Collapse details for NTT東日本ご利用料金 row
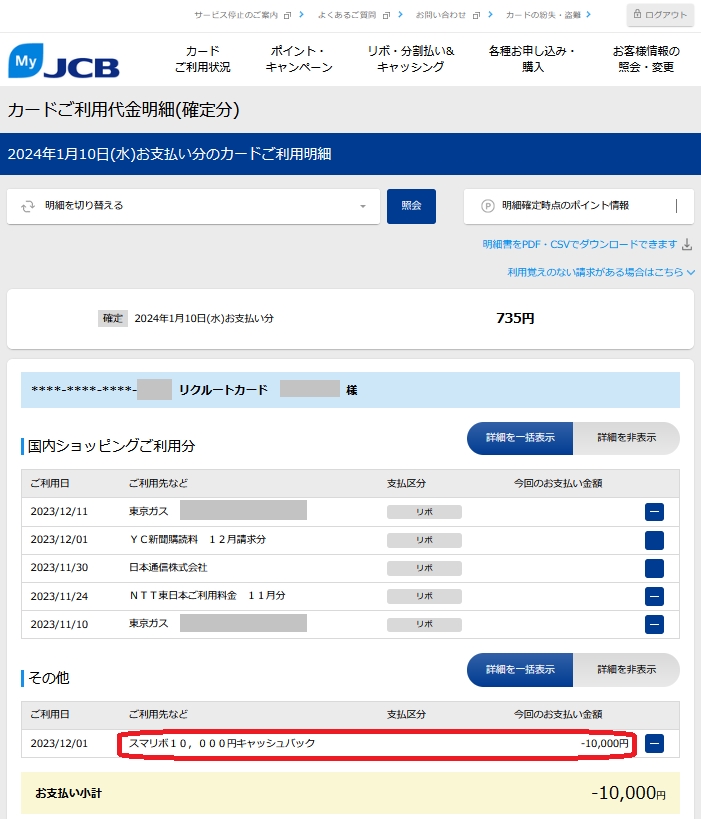This screenshot has width=701, height=819. 654,596
